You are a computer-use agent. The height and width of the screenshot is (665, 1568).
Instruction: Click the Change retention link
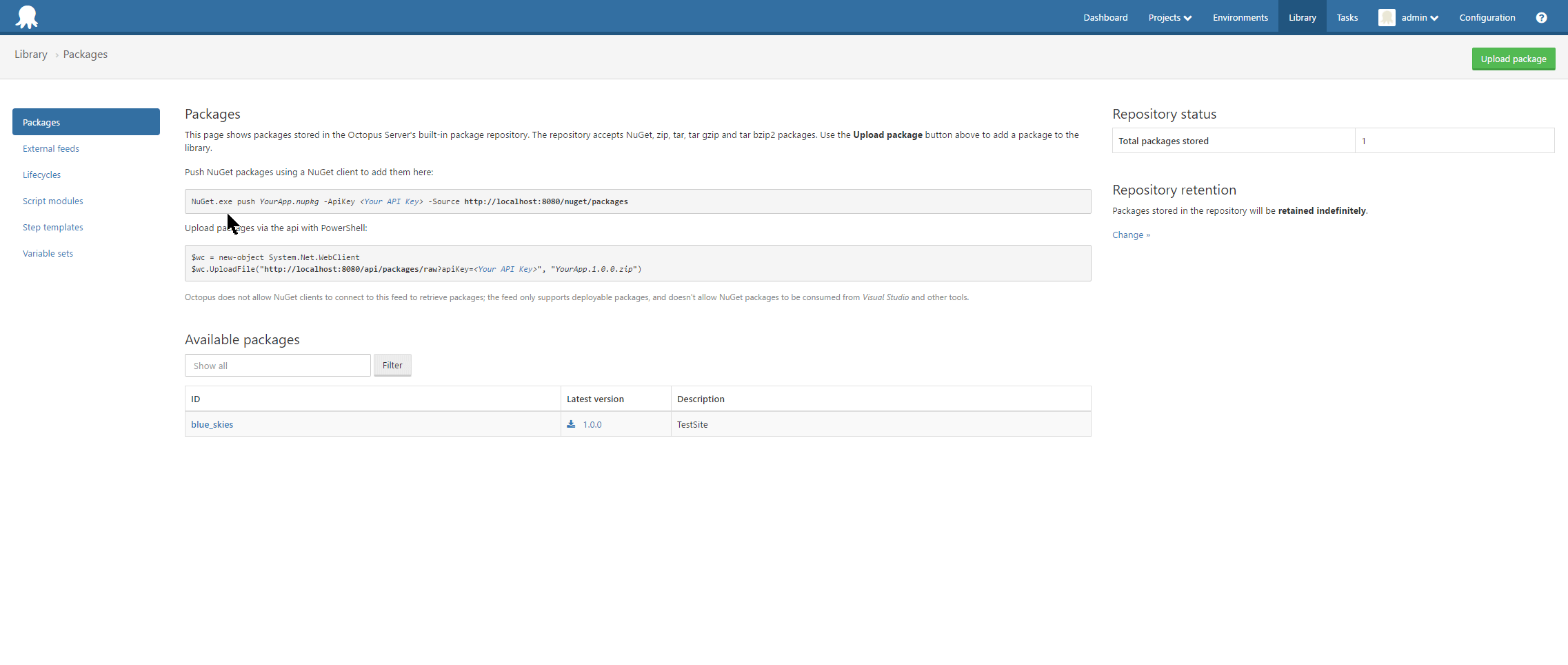(x=1131, y=235)
